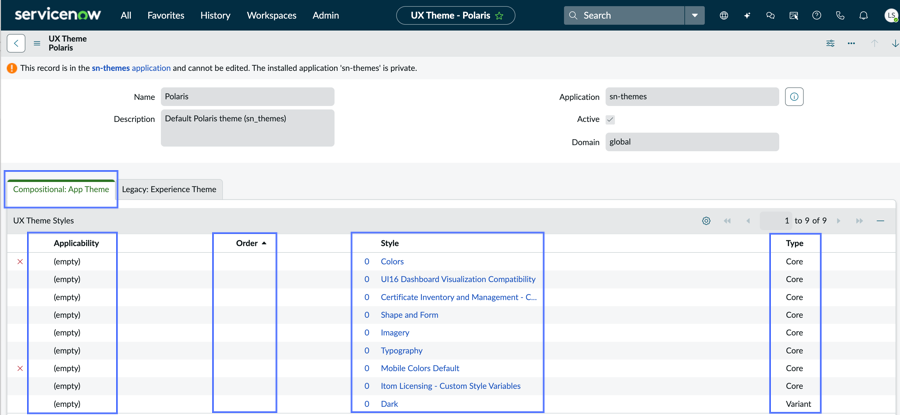
Task: Open the sparkle AI assistant icon
Action: [x=747, y=16]
